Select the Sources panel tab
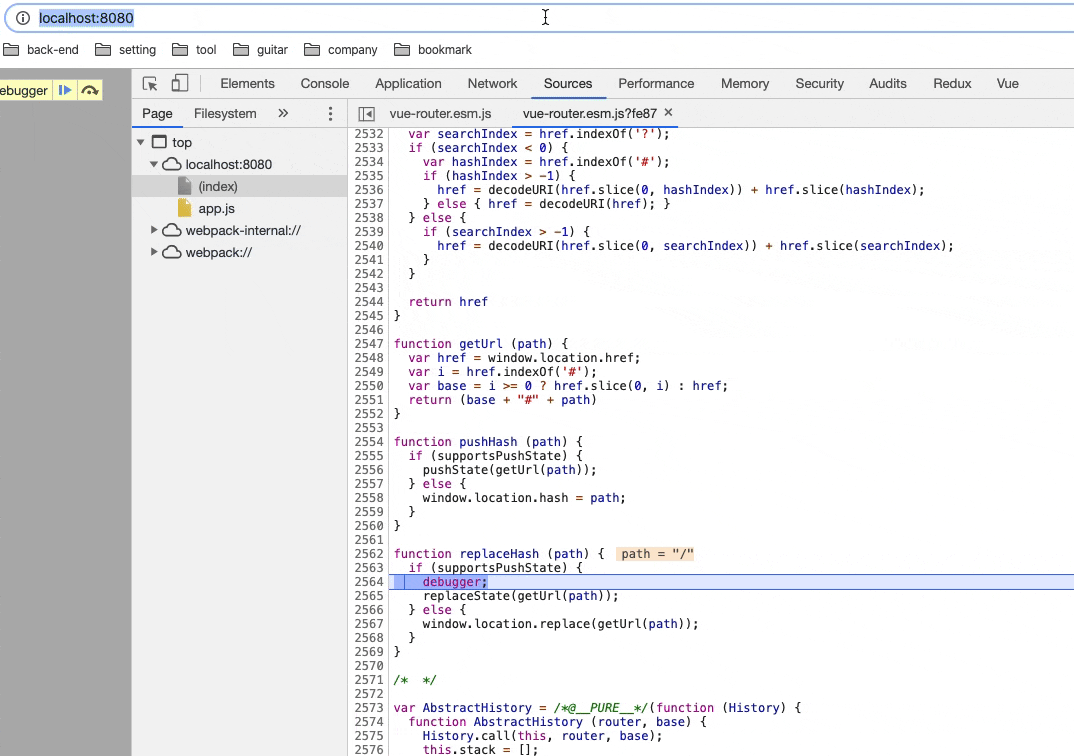 (568, 84)
